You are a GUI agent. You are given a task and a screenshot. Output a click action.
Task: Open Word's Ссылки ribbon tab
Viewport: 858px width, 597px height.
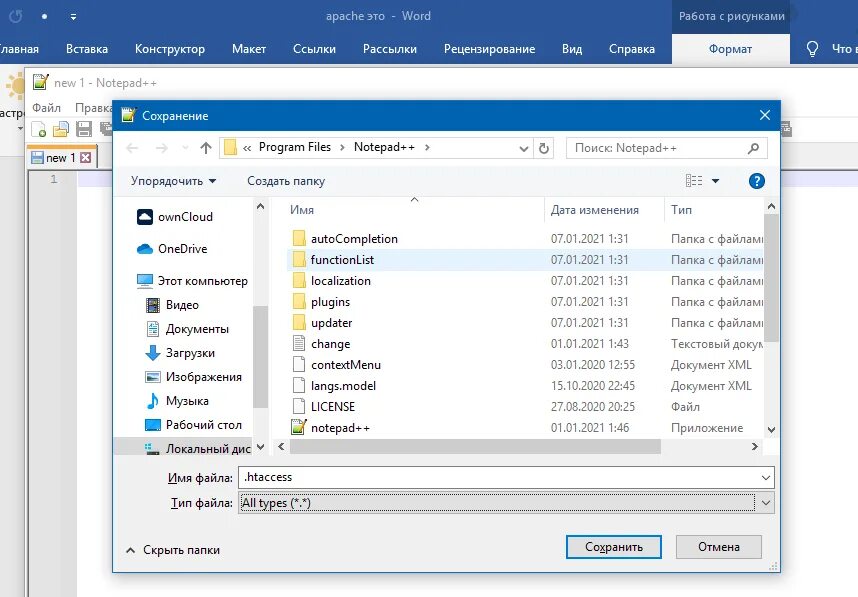pos(314,49)
